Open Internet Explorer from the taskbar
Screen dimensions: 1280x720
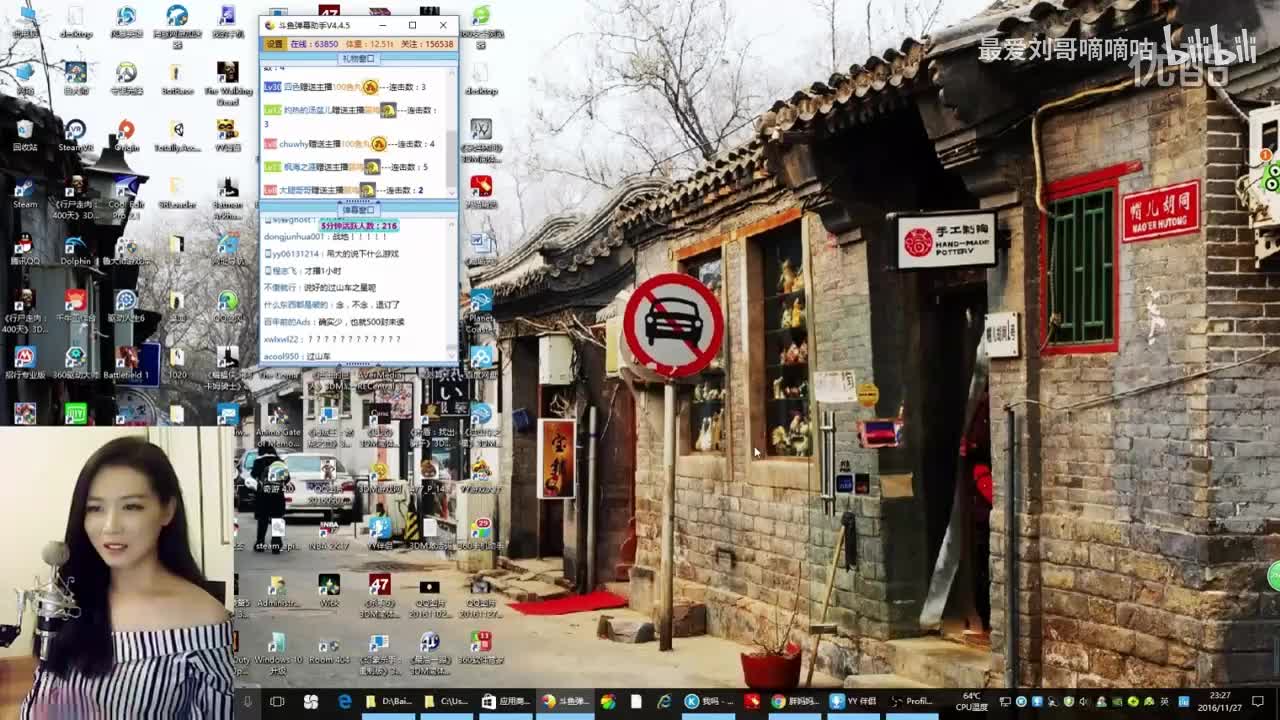click(x=664, y=702)
